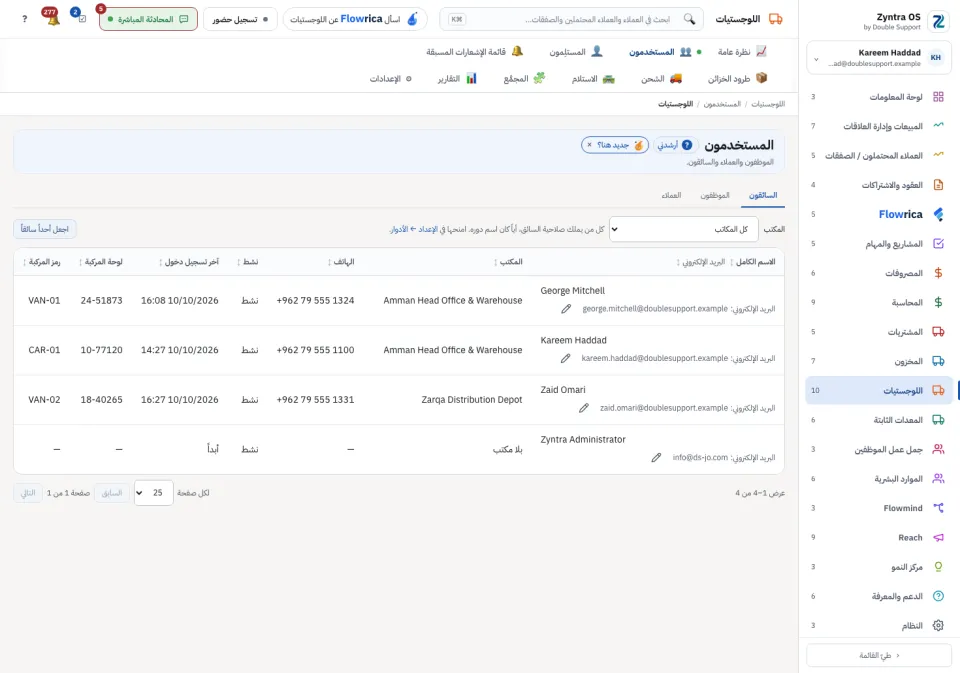Open the notifications bell icon
960x673 pixels.
pos(53,18)
